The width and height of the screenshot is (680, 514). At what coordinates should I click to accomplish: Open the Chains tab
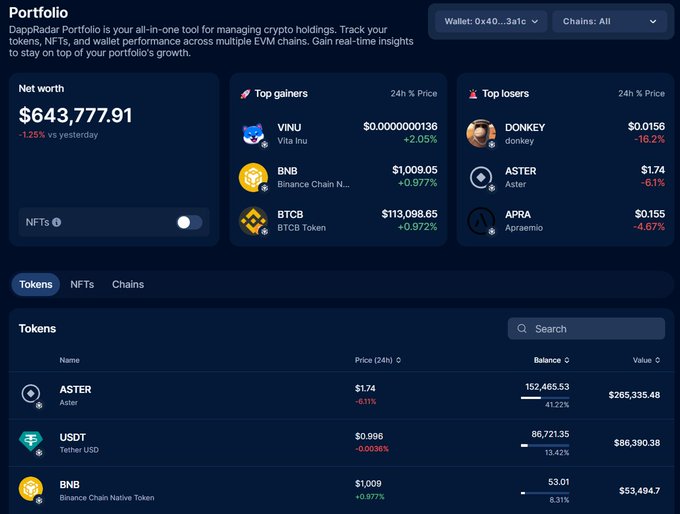coord(128,285)
